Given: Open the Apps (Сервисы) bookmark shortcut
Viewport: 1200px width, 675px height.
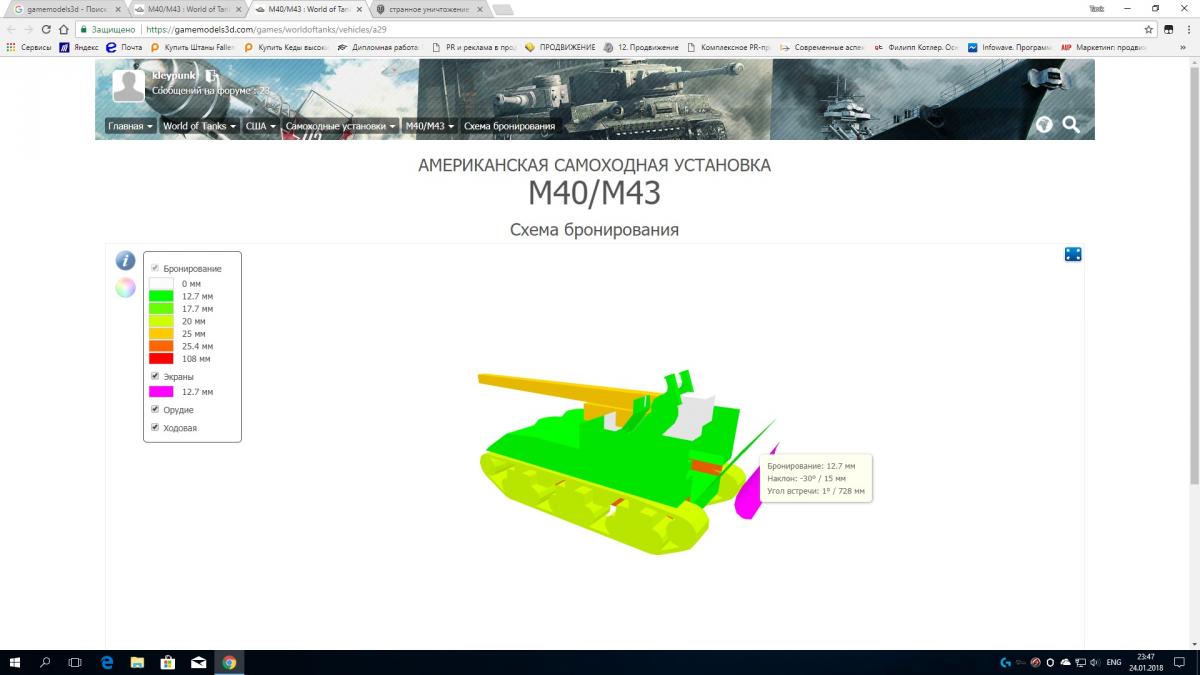Looking at the screenshot, I should [x=29, y=47].
